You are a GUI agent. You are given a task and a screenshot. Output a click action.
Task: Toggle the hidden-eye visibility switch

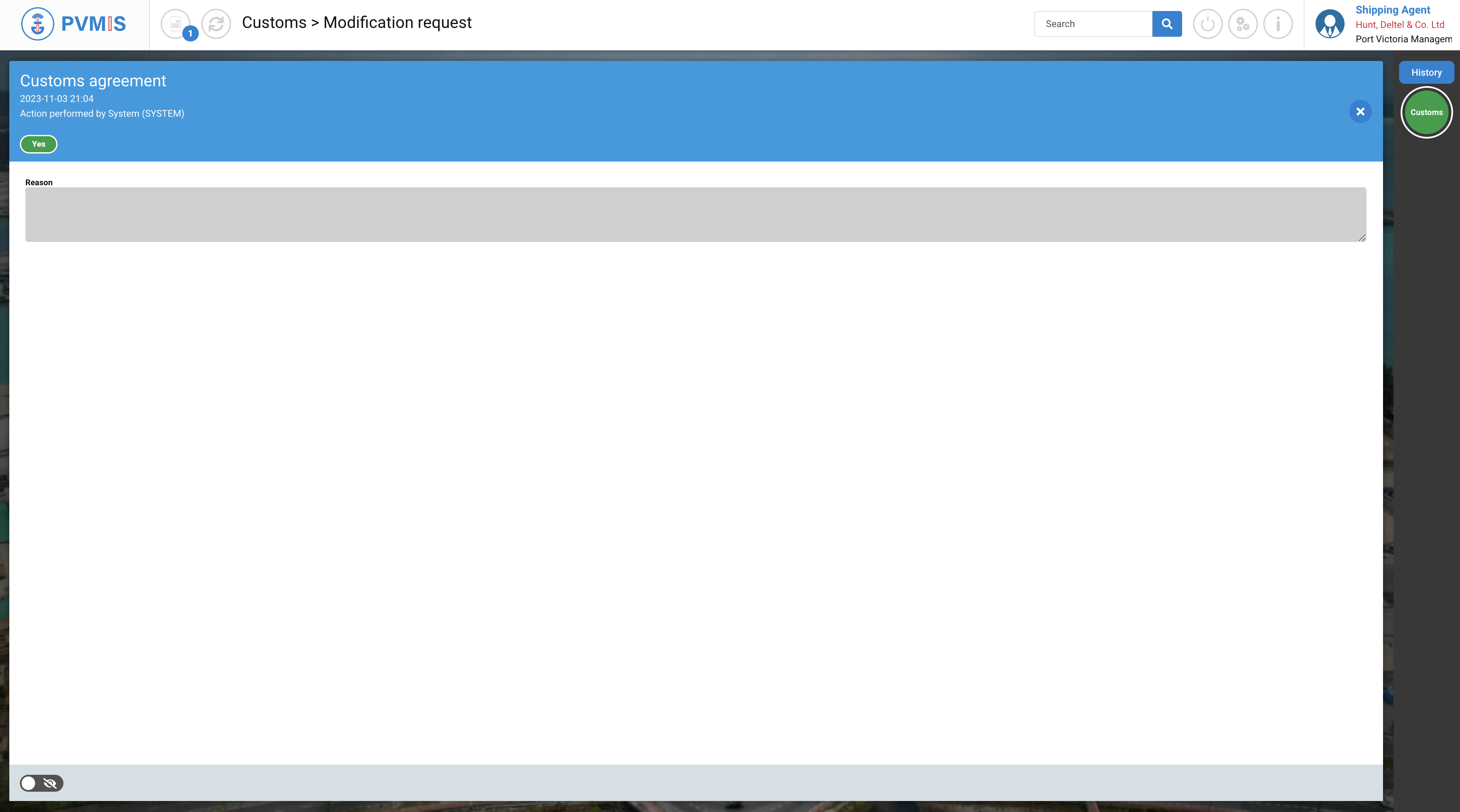tap(41, 783)
